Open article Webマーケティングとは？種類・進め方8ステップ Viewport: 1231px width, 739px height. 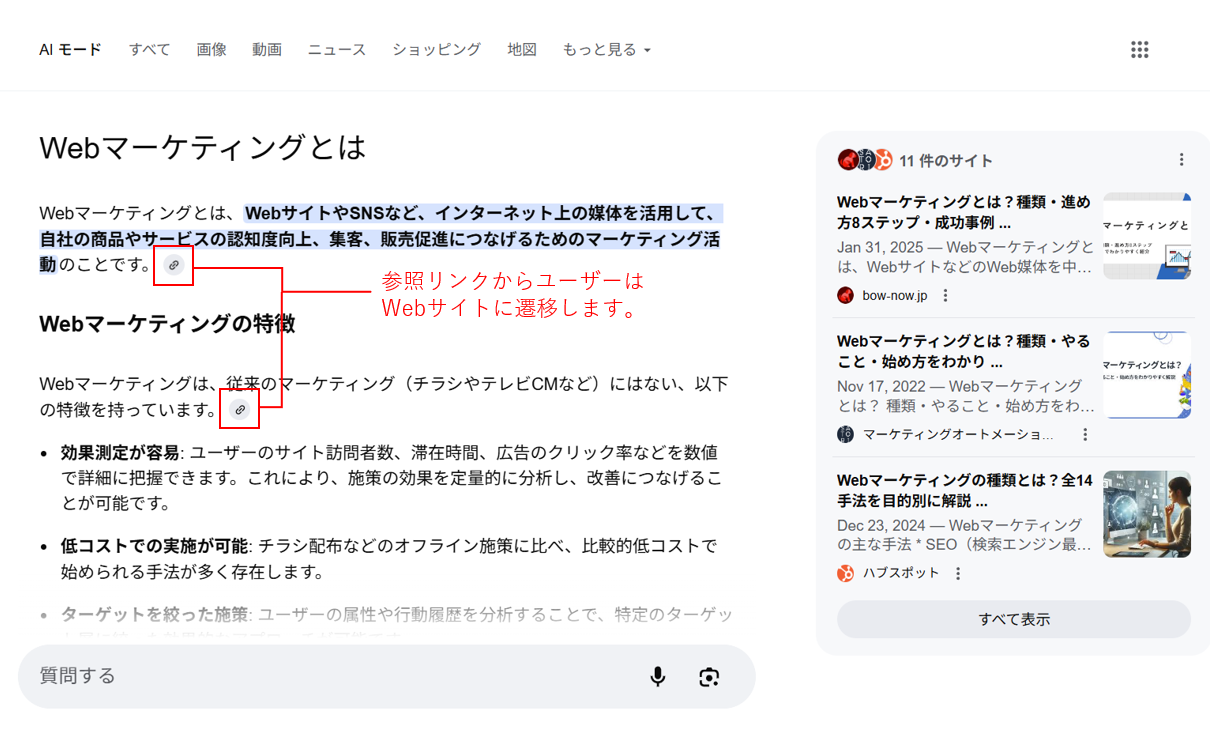click(964, 212)
